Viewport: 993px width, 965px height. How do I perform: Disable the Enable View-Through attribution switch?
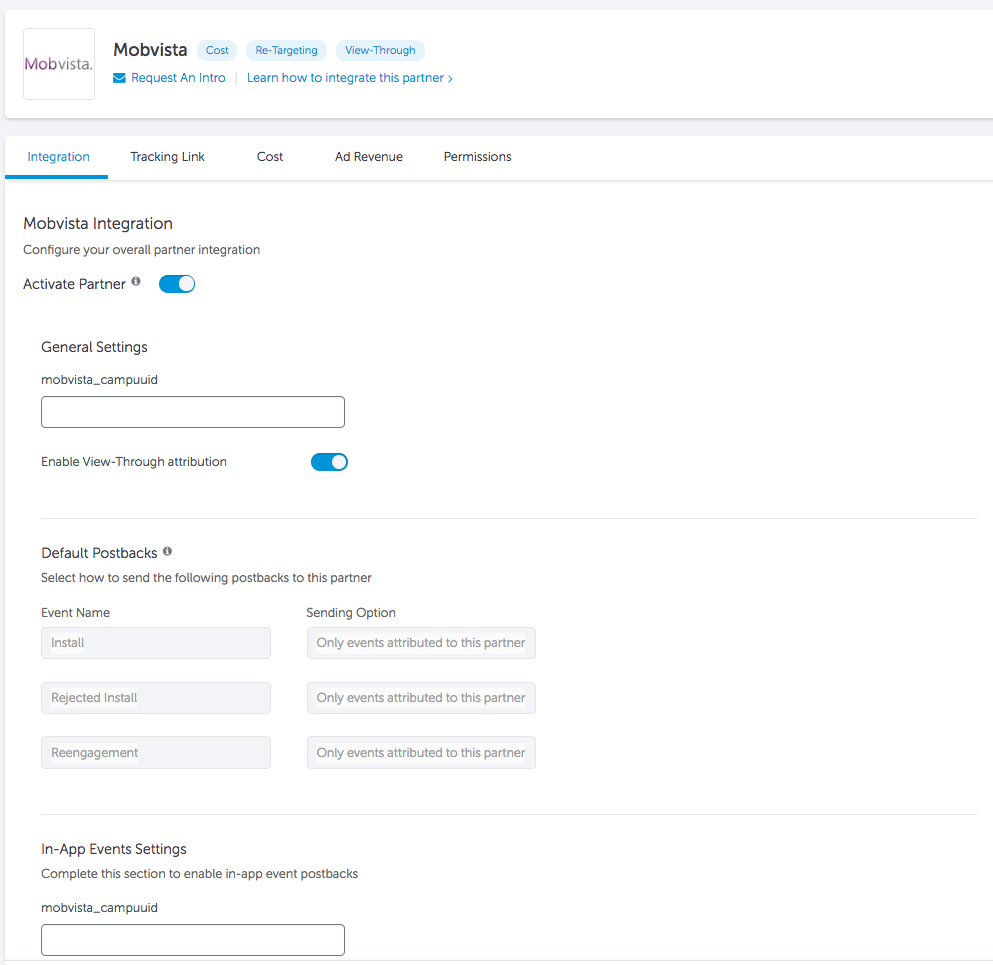(329, 462)
